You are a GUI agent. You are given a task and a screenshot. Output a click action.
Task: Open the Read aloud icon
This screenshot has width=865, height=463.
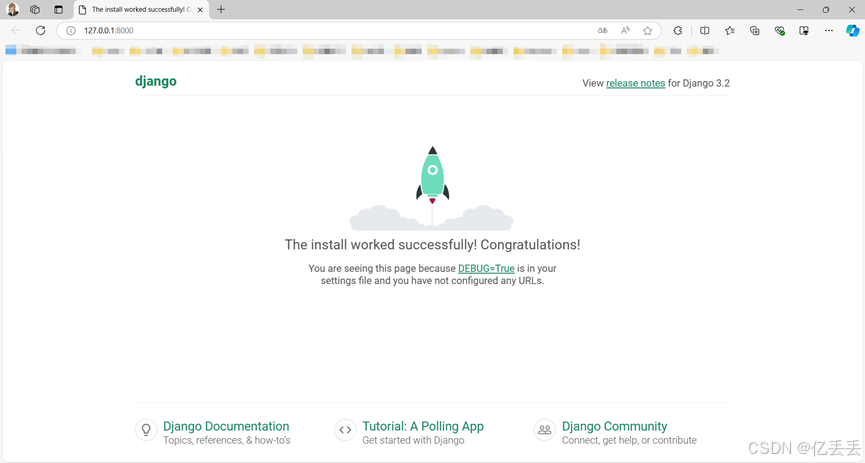coord(625,30)
